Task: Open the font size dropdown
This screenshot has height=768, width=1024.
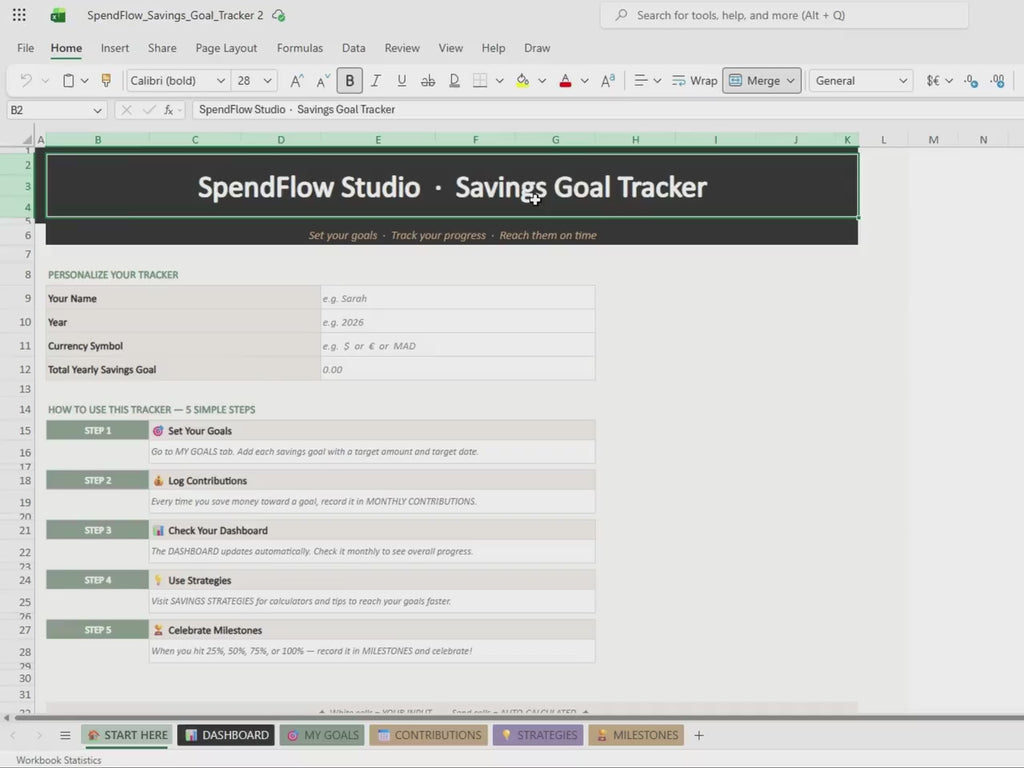Action: [x=268, y=80]
